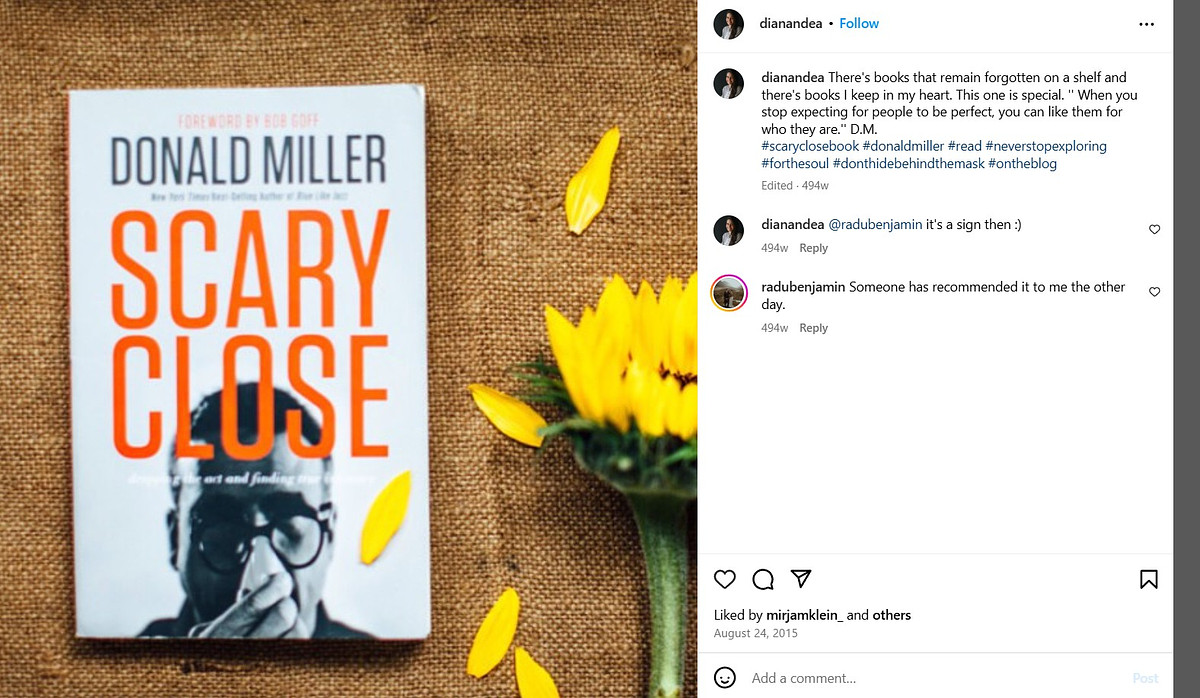Open the comment speech bubble icon
The image size is (1200, 698).
click(x=763, y=579)
